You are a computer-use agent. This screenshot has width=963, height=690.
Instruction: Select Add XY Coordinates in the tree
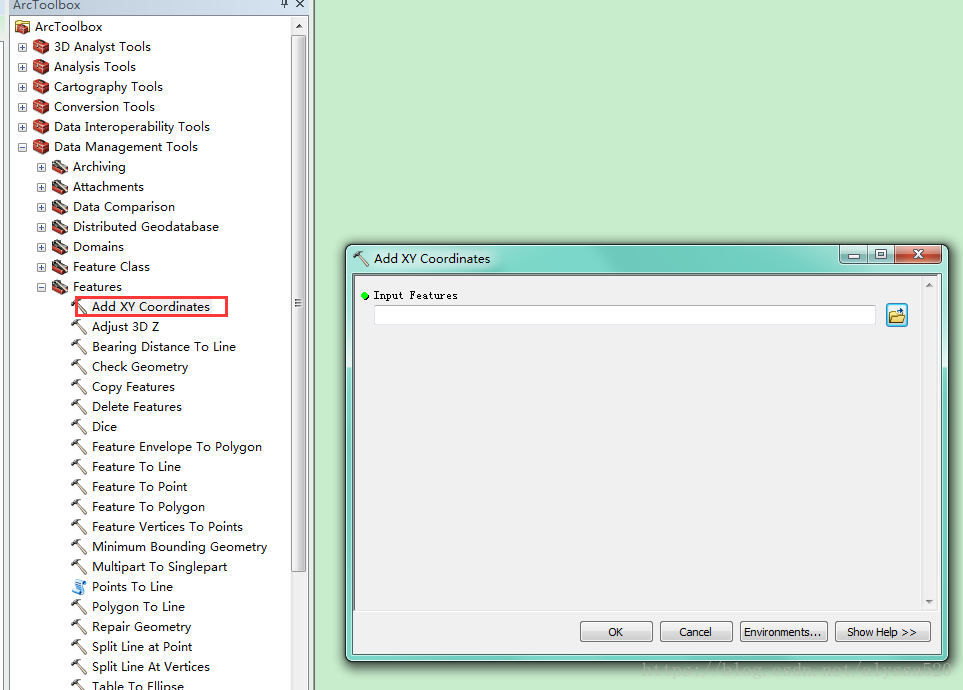(x=151, y=307)
